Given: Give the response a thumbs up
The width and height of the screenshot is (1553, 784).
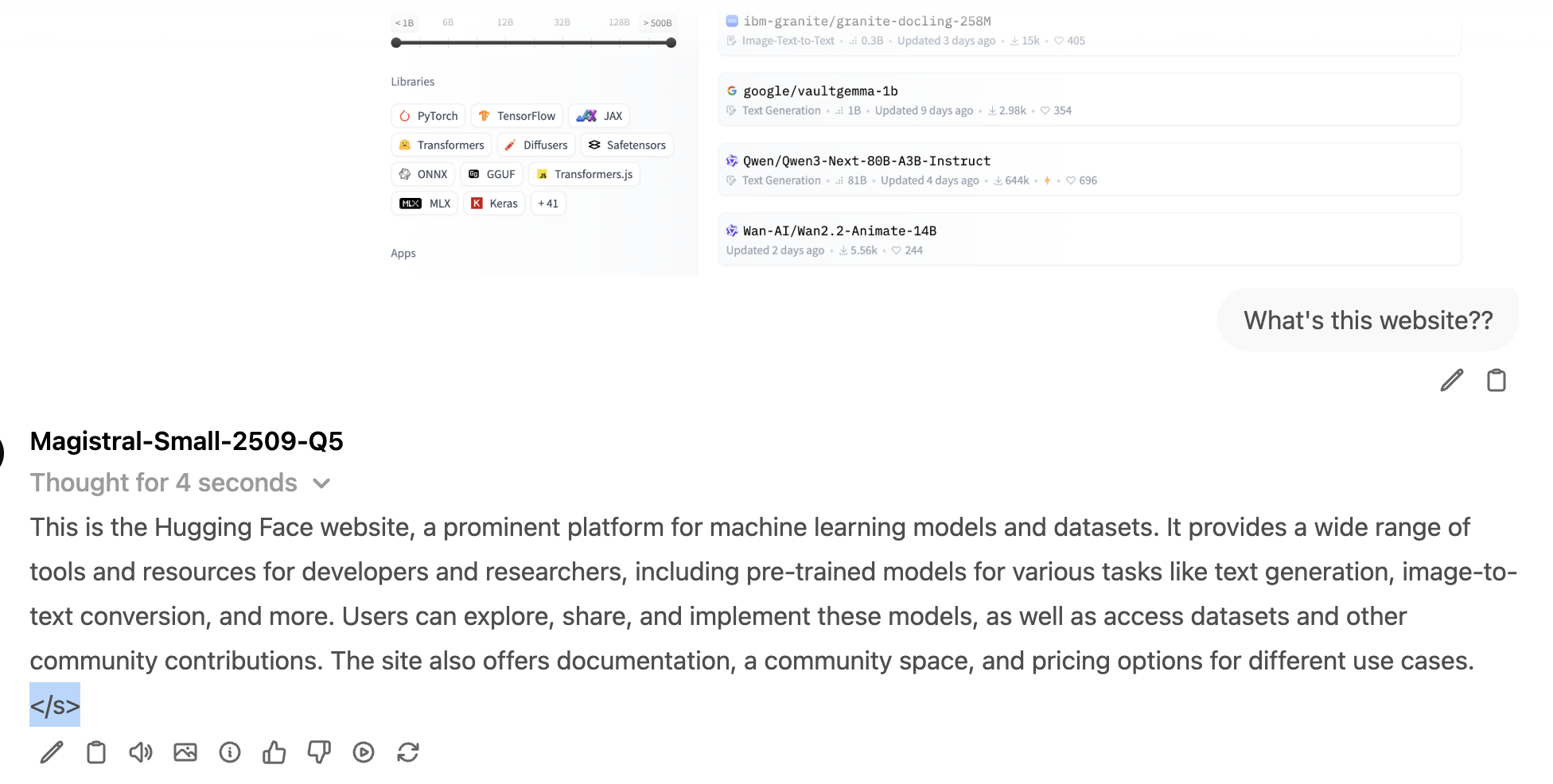Looking at the screenshot, I should tap(274, 752).
